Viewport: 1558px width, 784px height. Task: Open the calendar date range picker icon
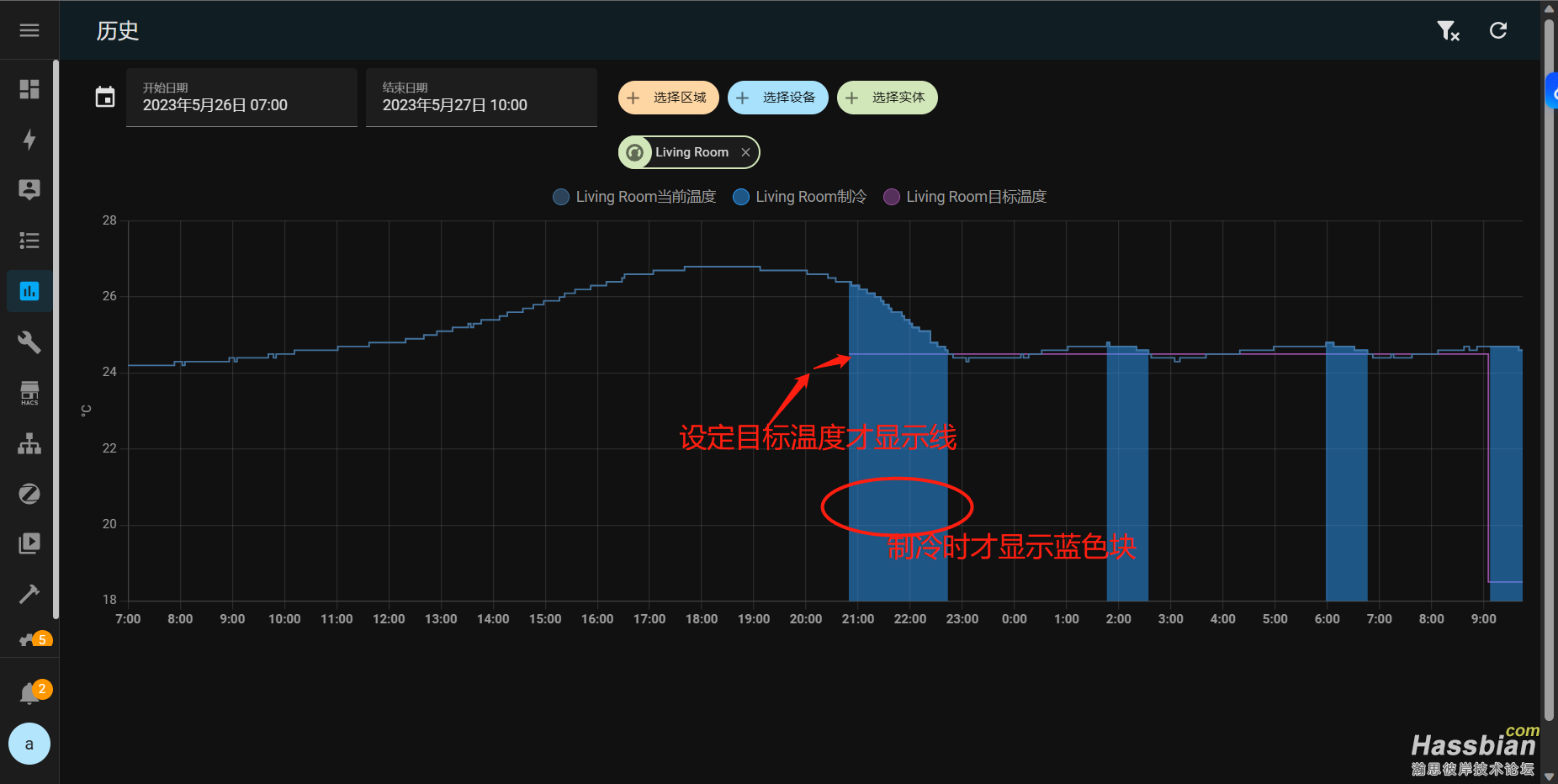(105, 98)
